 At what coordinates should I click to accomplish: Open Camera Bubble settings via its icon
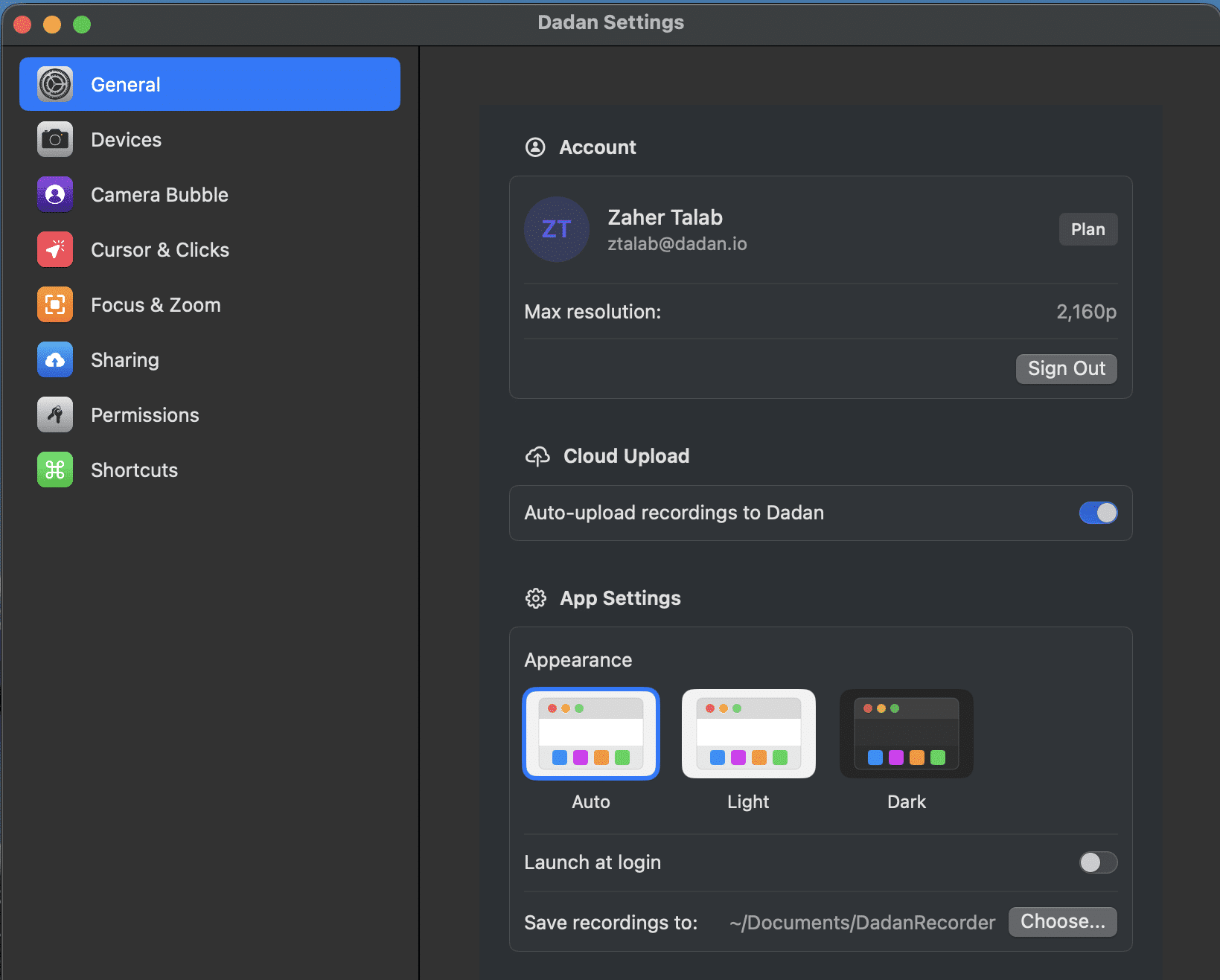coord(54,194)
